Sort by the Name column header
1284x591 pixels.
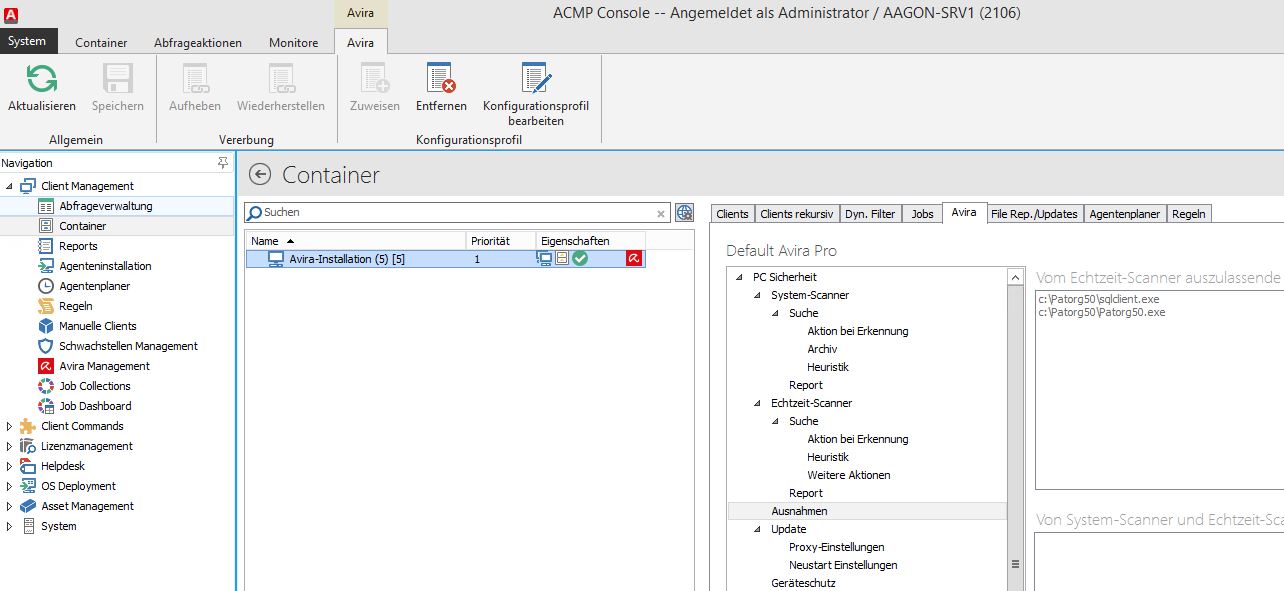coord(265,241)
